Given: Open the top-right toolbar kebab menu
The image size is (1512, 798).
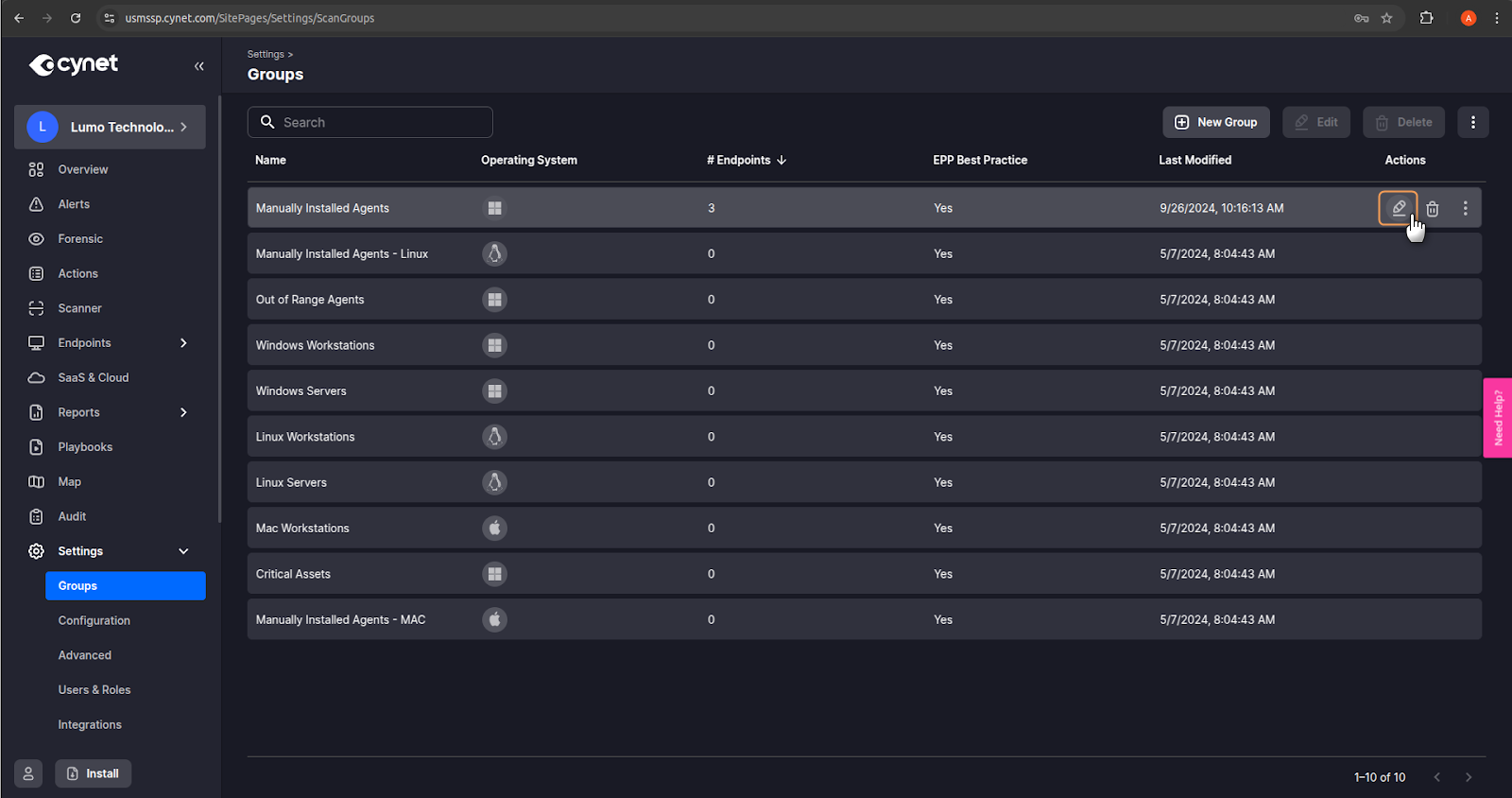Looking at the screenshot, I should coord(1472,122).
